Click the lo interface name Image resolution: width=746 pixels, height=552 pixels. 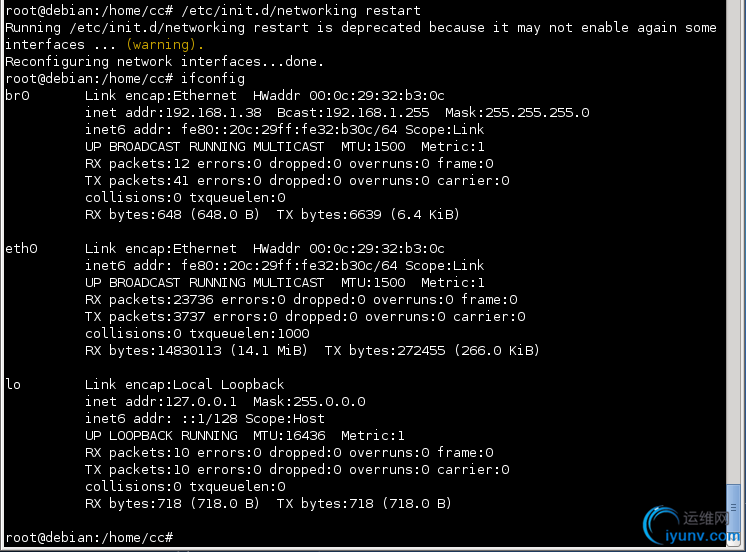[x=13, y=384]
